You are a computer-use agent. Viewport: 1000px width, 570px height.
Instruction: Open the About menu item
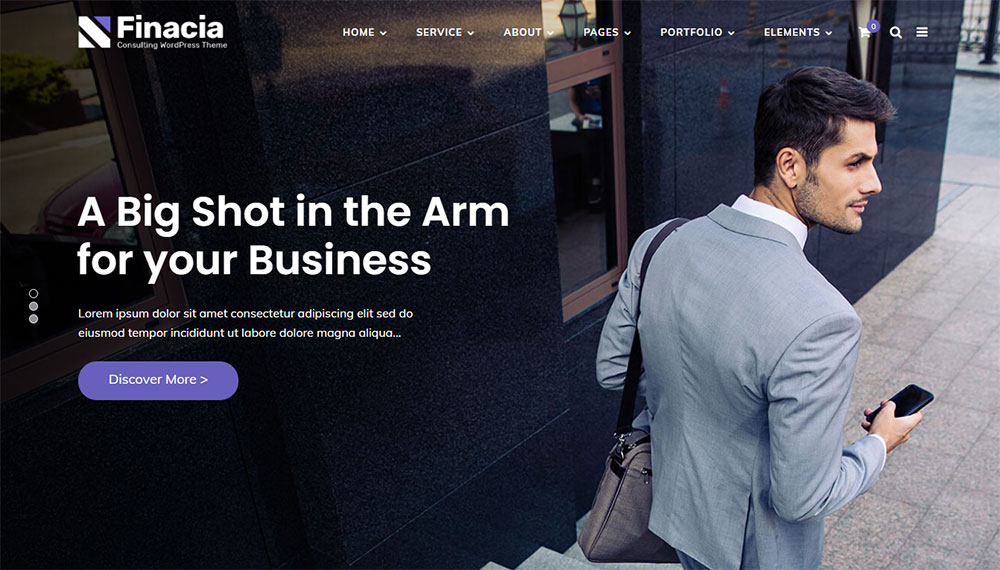pos(522,32)
